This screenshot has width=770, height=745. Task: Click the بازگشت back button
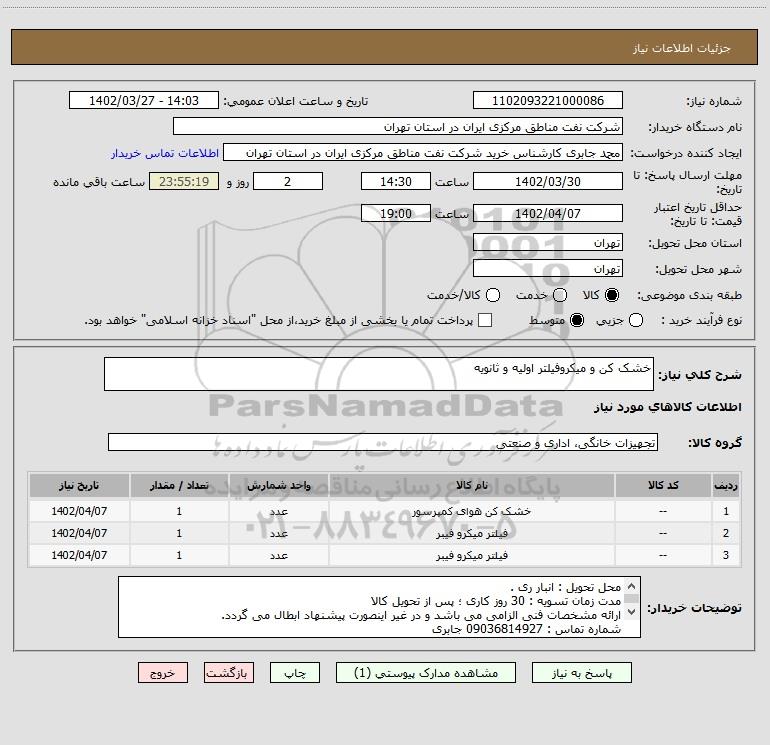(229, 673)
